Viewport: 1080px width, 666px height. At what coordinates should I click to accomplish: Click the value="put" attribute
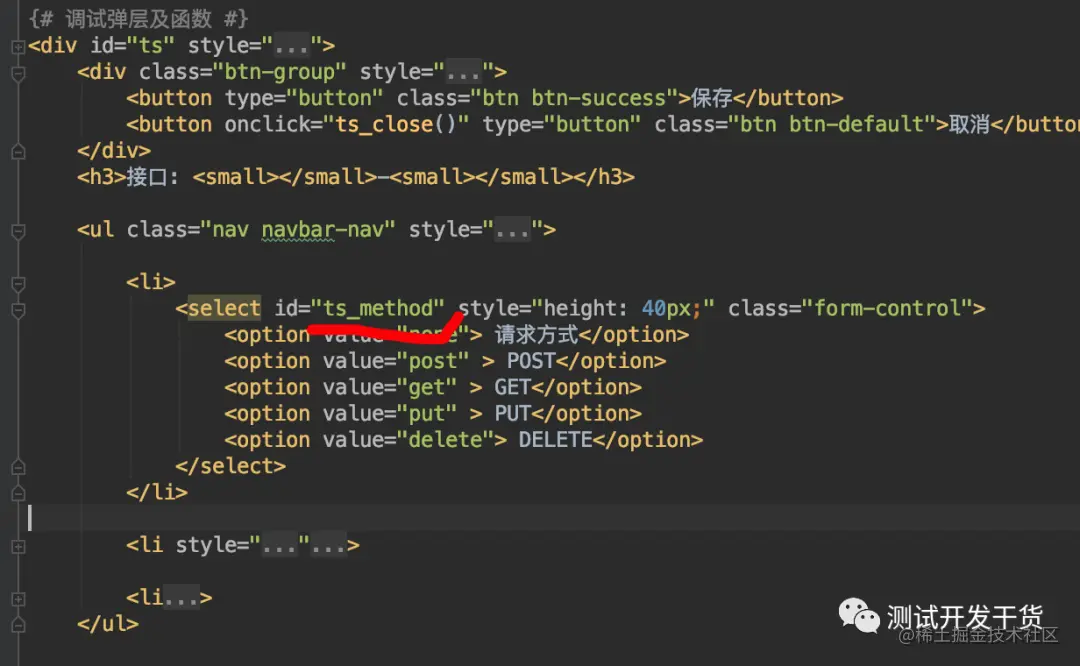(x=390, y=413)
